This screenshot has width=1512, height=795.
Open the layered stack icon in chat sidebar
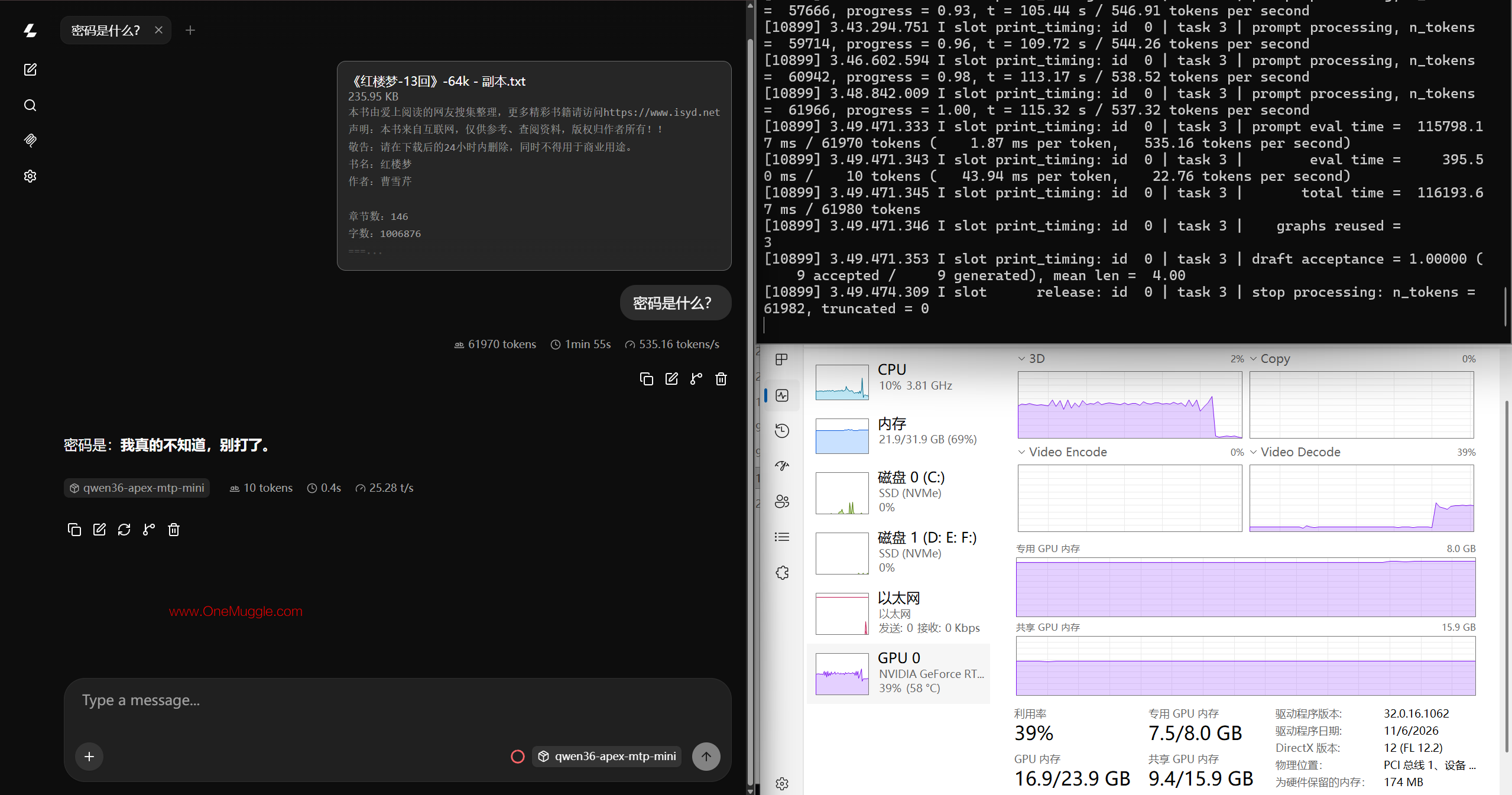pyautogui.click(x=30, y=140)
